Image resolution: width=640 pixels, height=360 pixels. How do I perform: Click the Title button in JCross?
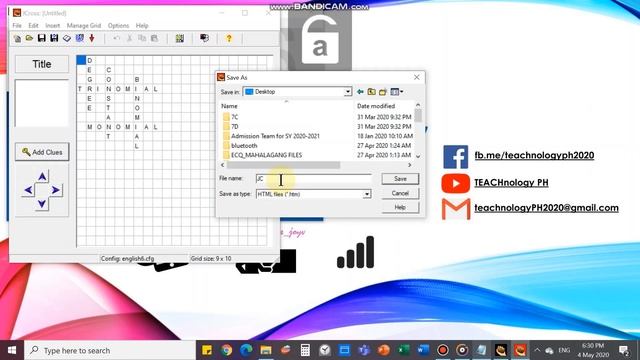[42, 64]
